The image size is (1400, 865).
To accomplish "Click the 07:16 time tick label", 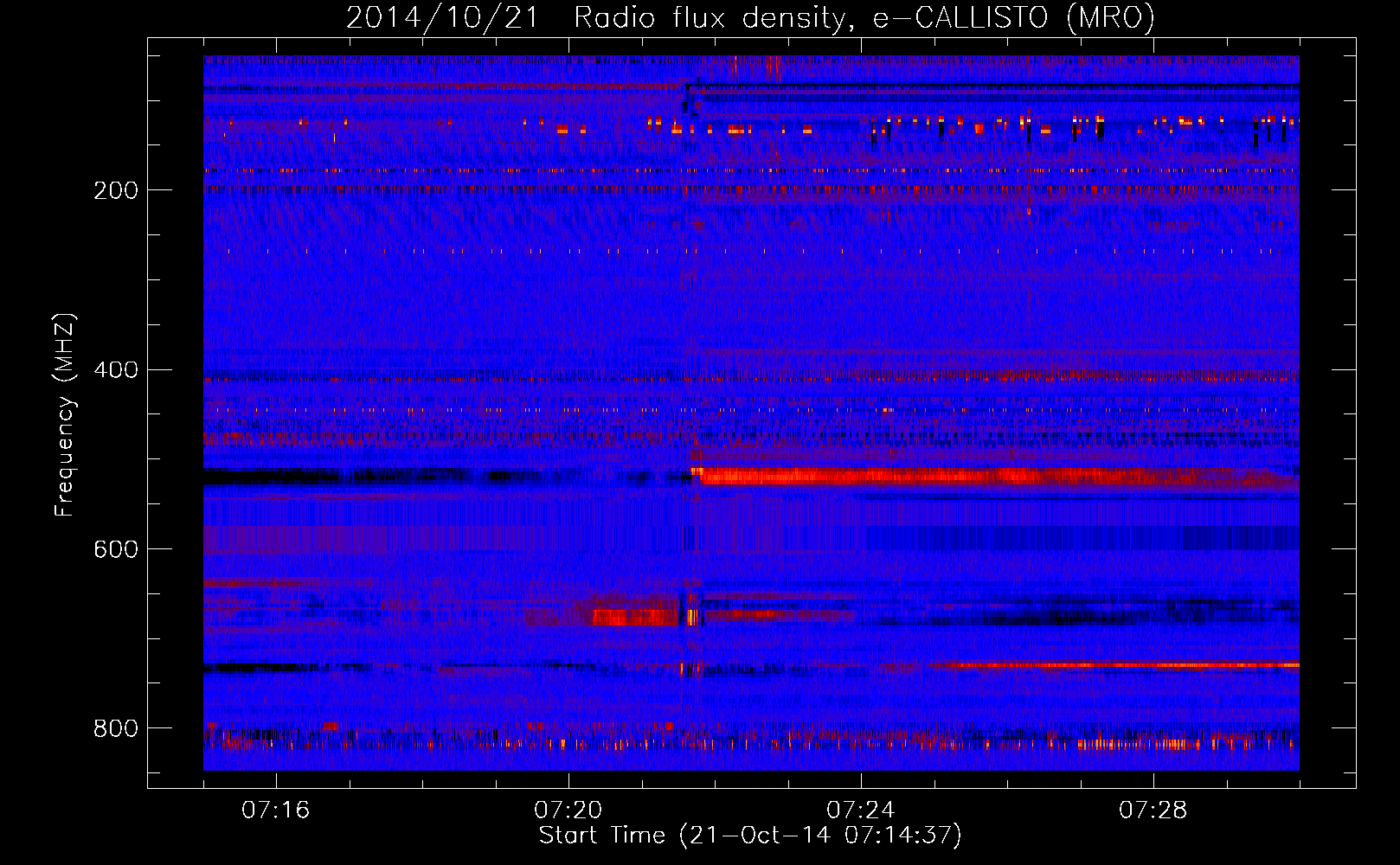I will click(x=275, y=811).
